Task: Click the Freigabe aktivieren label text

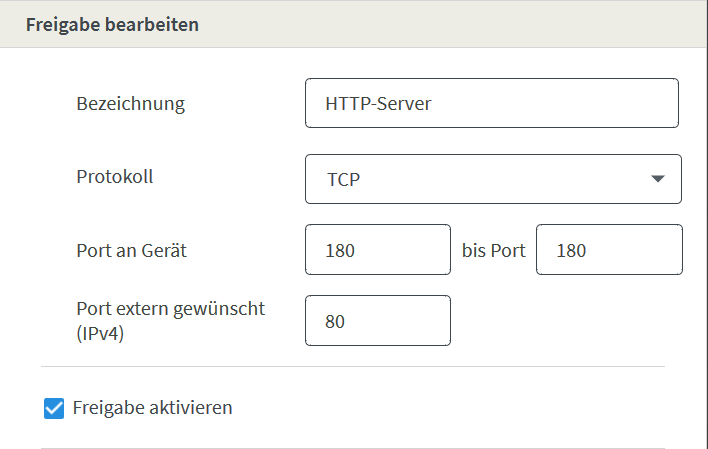Action: (x=152, y=407)
